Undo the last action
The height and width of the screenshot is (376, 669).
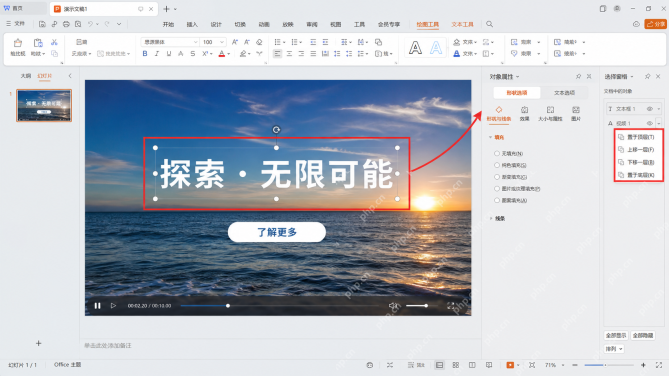(x=90, y=24)
